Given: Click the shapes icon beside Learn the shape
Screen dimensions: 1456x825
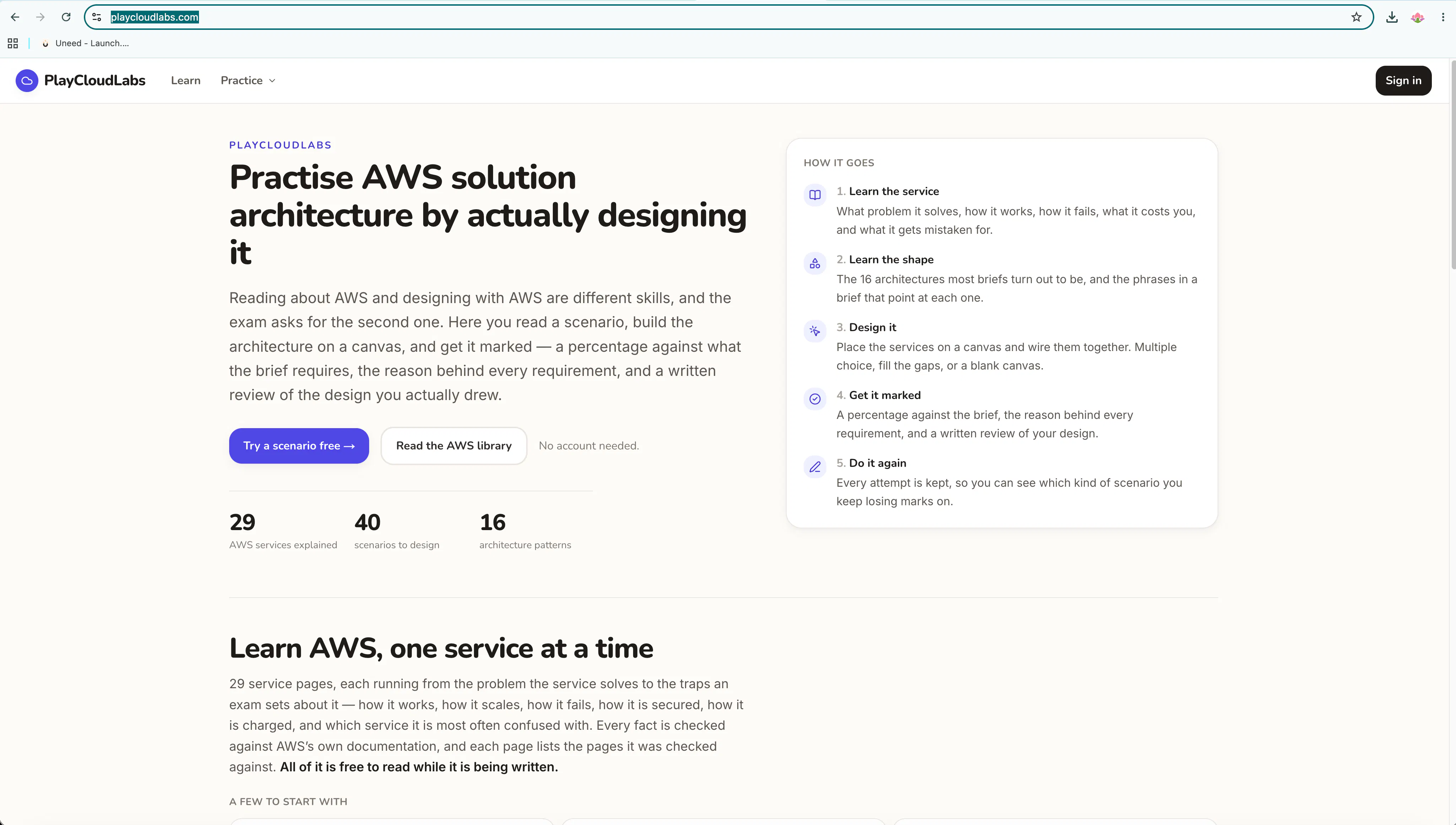Looking at the screenshot, I should (815, 263).
